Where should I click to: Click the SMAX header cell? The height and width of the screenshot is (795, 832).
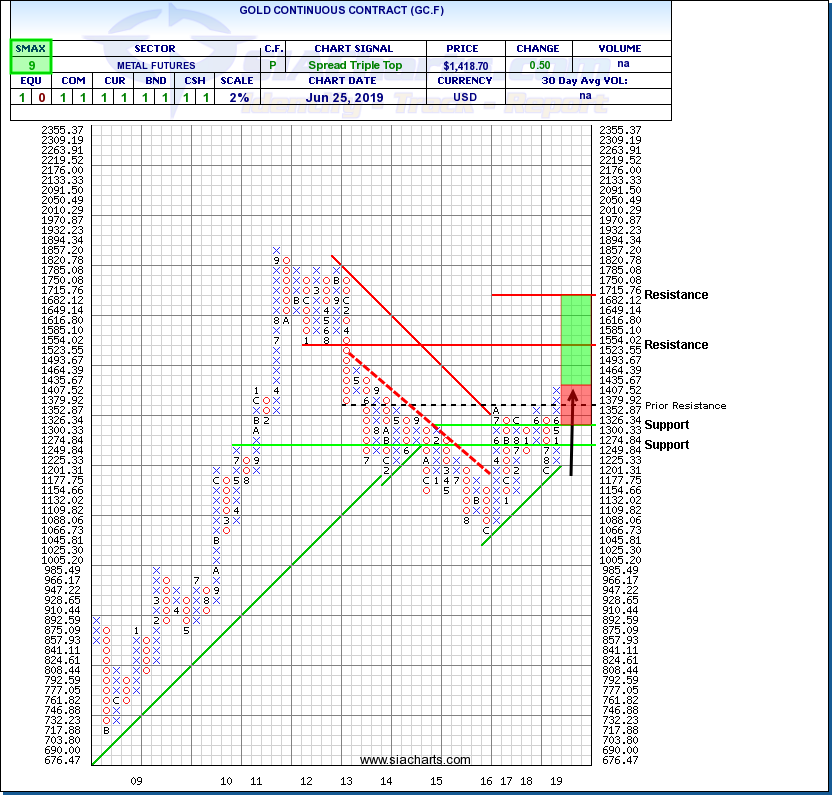coord(31,49)
